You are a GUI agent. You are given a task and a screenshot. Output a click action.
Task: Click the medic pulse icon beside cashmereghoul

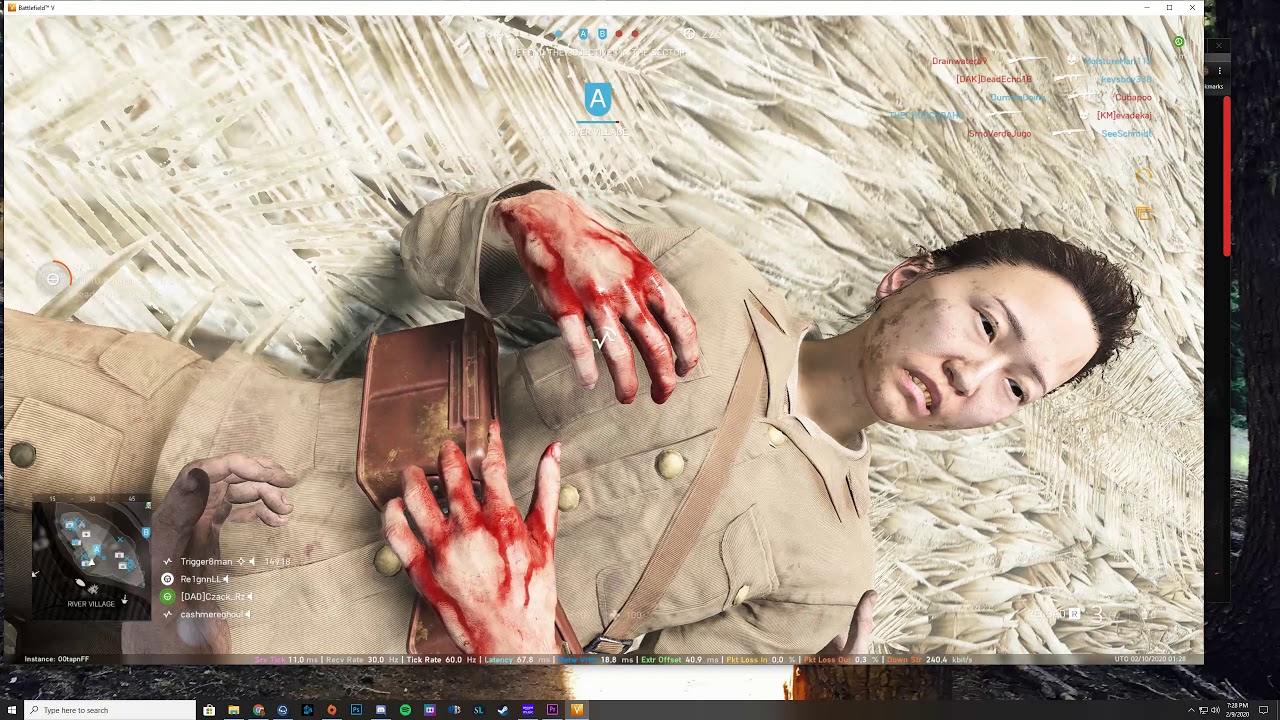pos(168,614)
